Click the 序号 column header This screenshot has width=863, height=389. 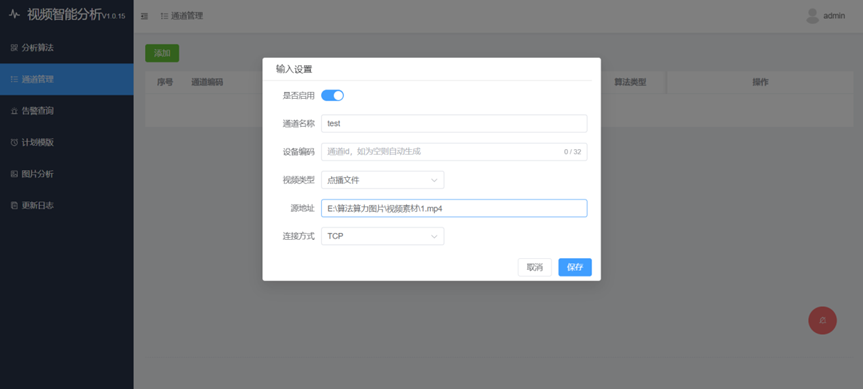165,82
